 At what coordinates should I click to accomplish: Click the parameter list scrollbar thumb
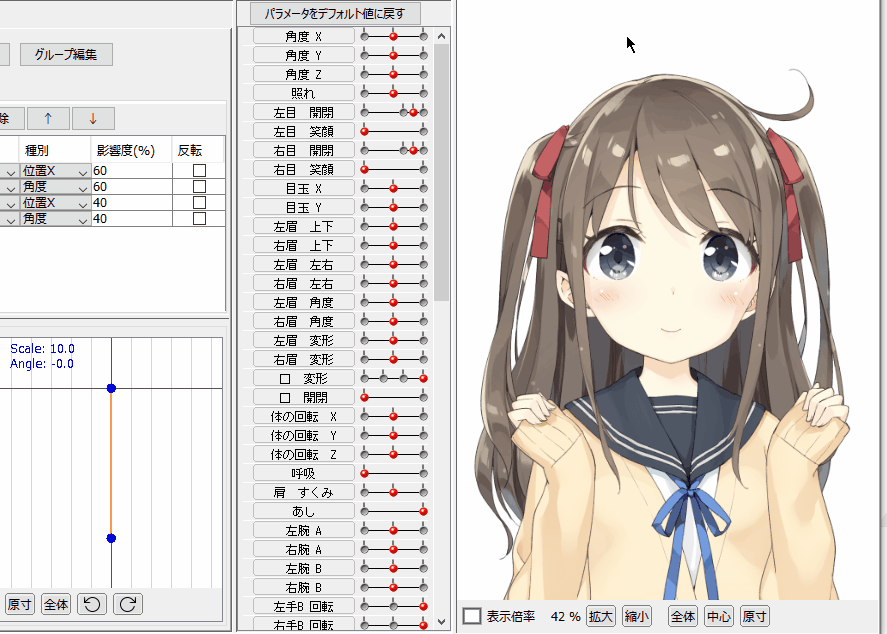(x=442, y=172)
